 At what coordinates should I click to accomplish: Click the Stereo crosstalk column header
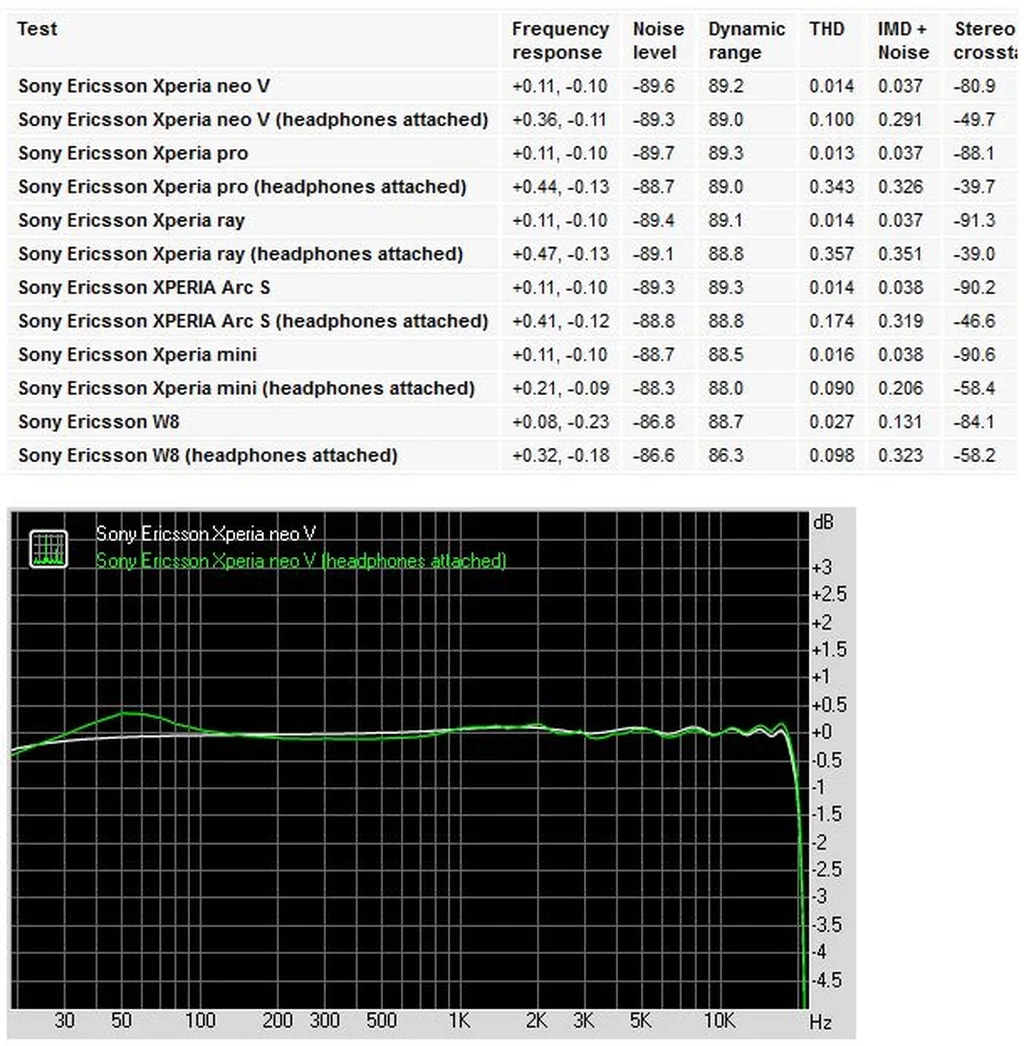coord(984,41)
